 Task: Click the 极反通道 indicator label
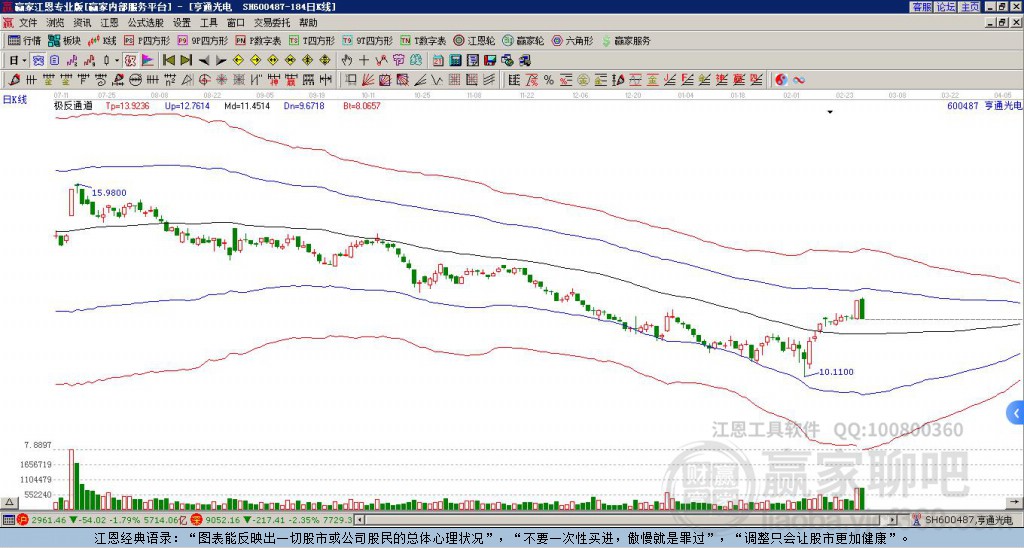click(73, 105)
